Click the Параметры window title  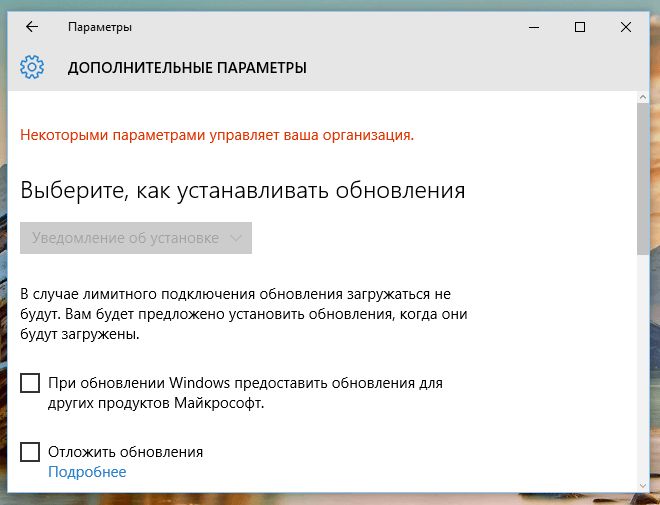(x=100, y=27)
